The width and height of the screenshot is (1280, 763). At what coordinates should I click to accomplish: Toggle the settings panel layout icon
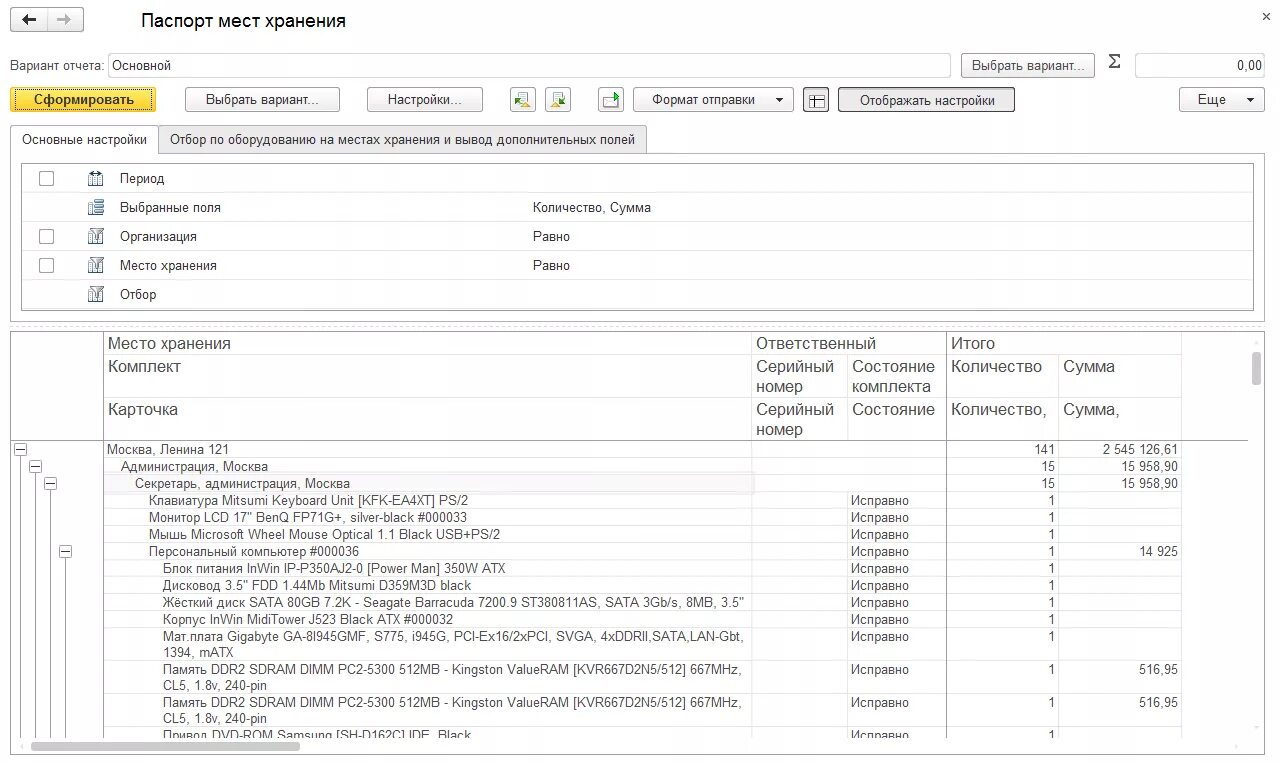[816, 100]
